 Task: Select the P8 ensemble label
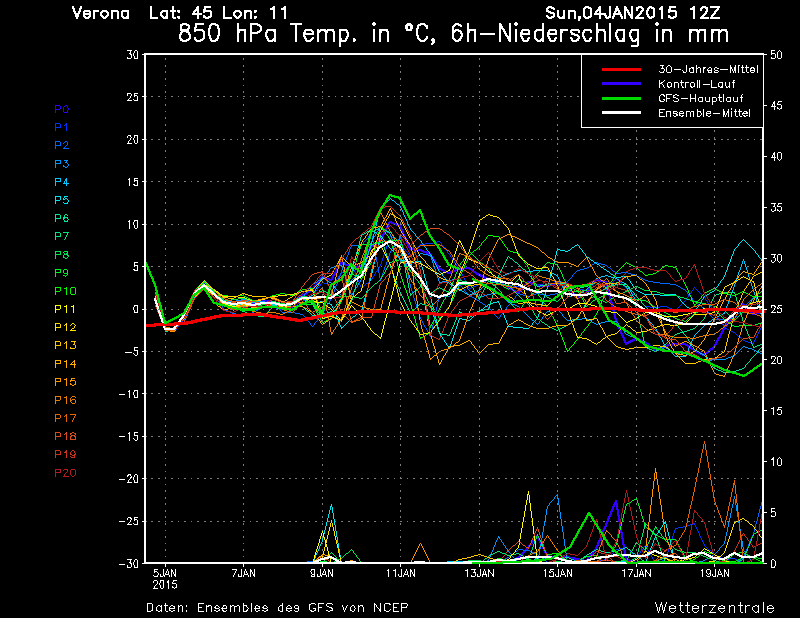[62, 255]
